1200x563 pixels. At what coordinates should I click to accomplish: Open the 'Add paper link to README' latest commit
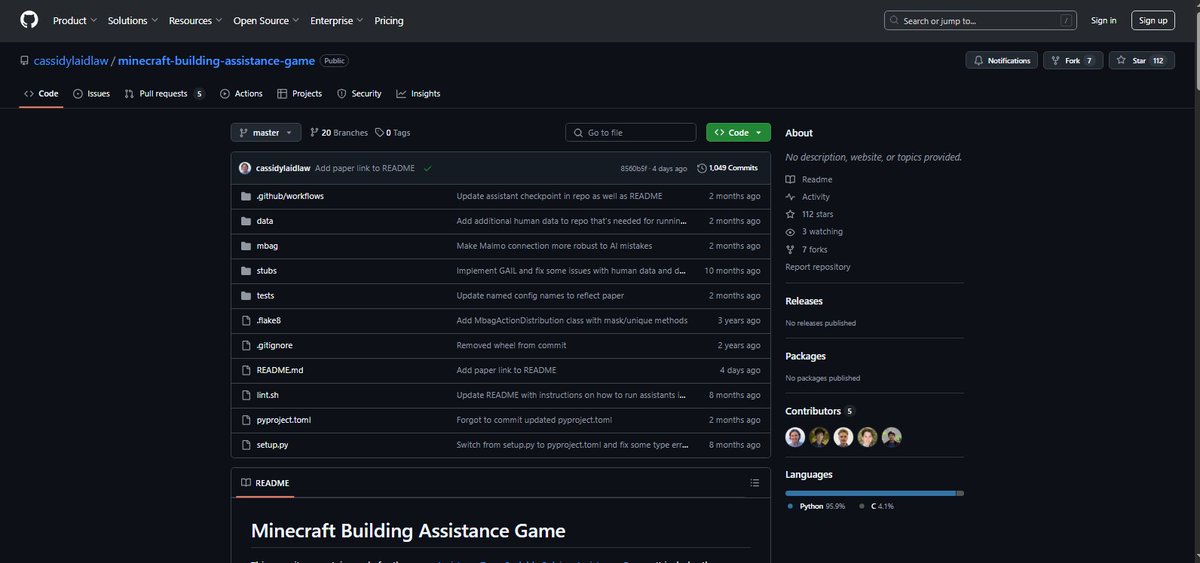click(365, 168)
